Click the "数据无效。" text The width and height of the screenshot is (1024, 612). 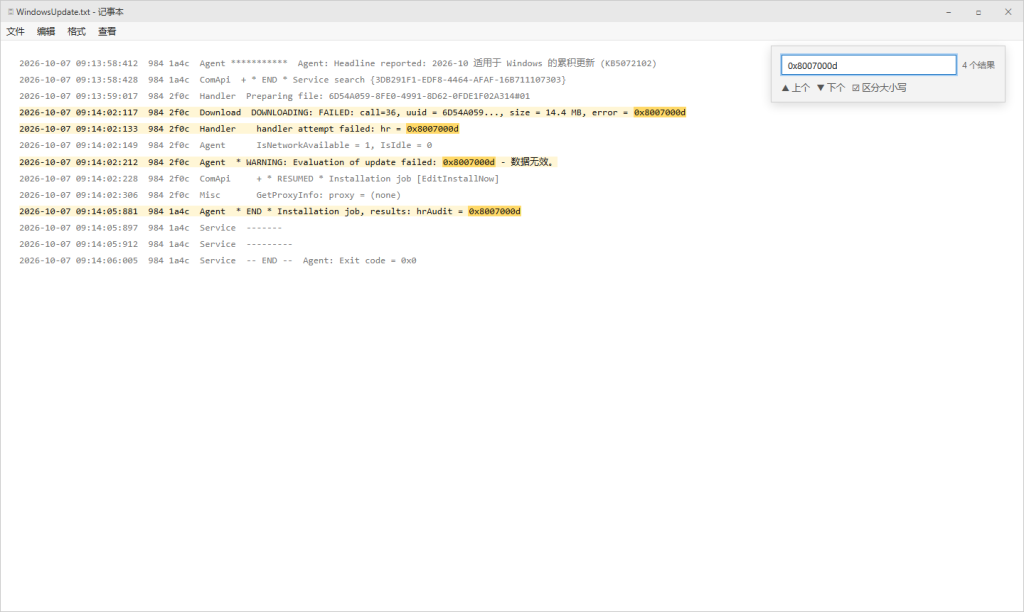532,162
